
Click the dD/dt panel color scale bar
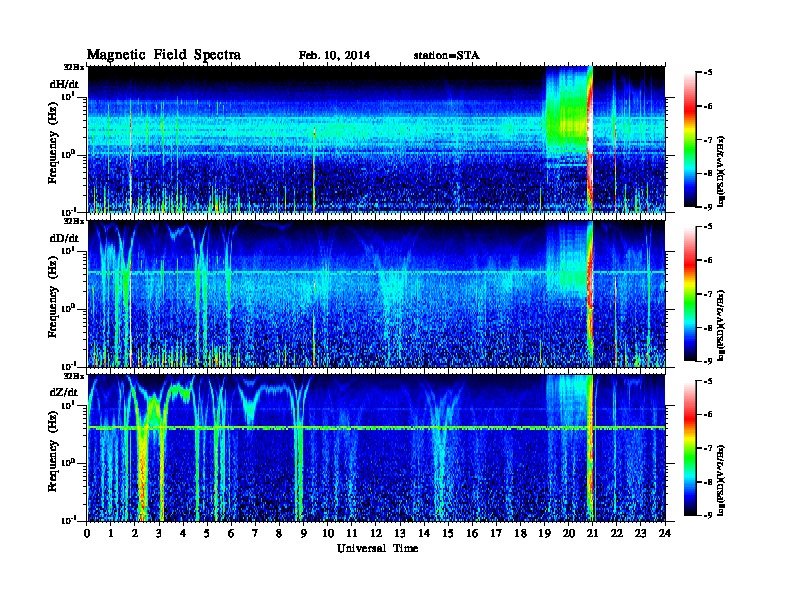[x=690, y=293]
